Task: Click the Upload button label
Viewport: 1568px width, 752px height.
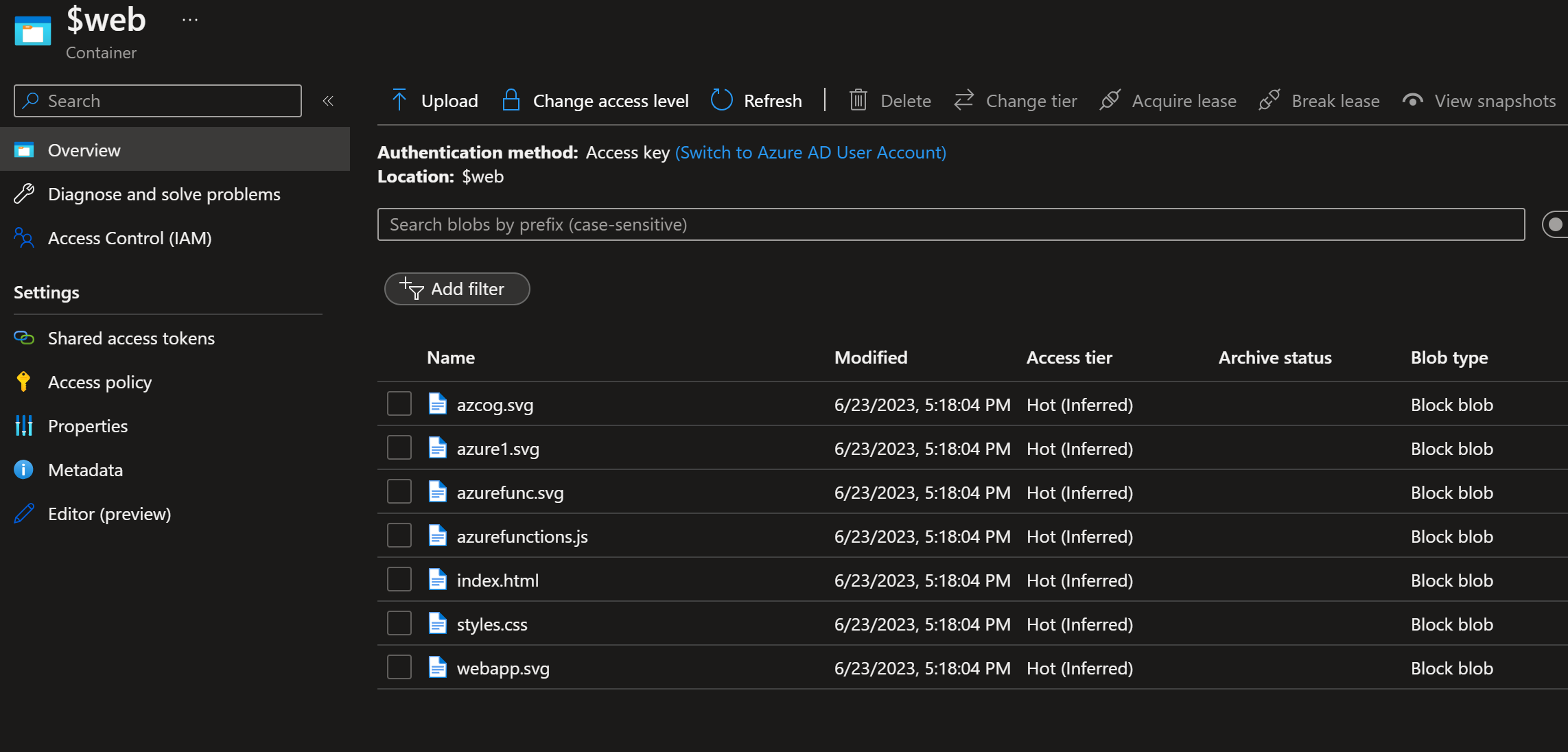Action: 449,101
